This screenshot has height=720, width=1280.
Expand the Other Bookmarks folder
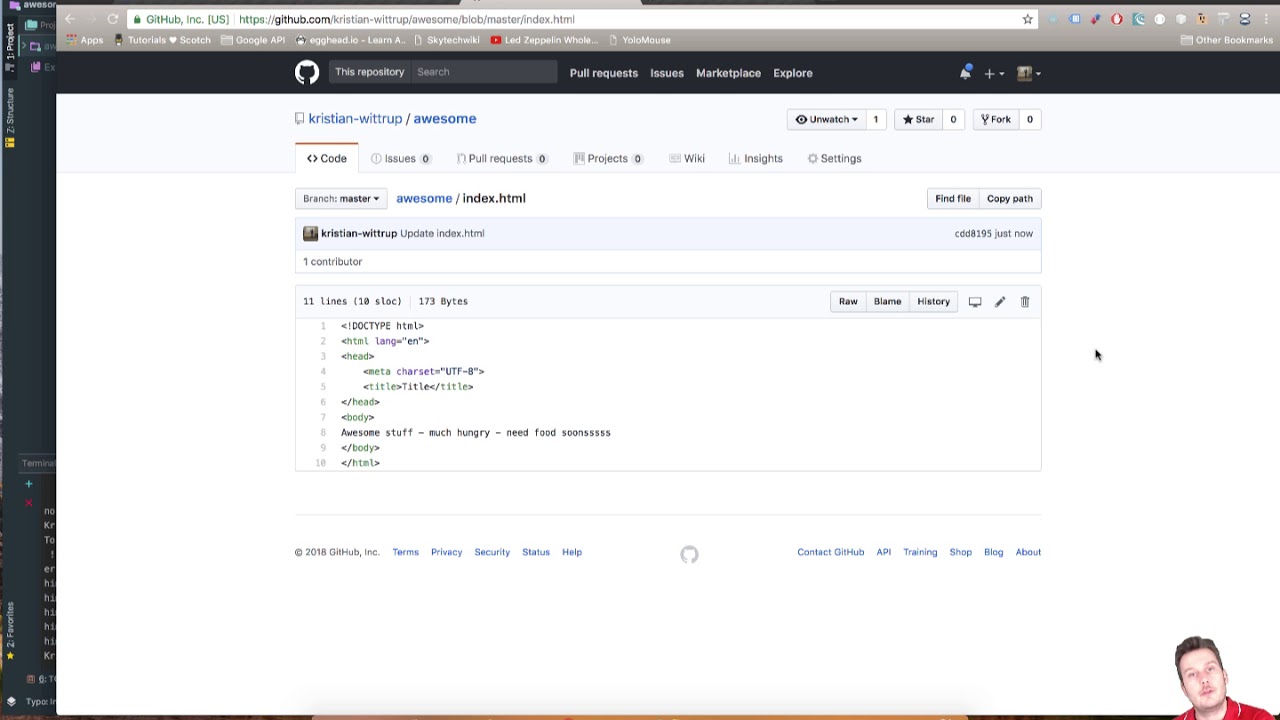pyautogui.click(x=1226, y=40)
